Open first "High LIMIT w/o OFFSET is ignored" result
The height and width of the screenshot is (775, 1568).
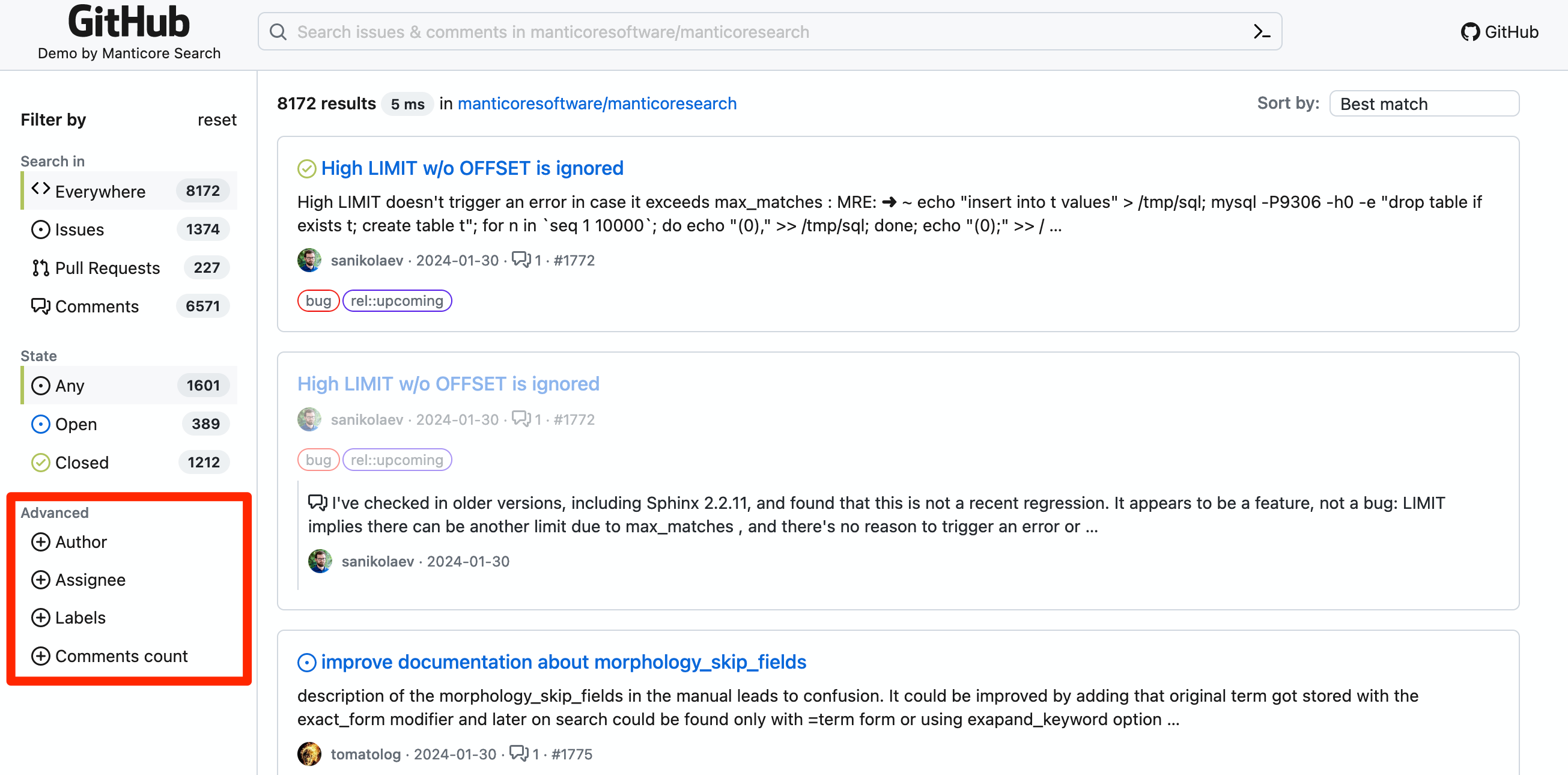[472, 168]
